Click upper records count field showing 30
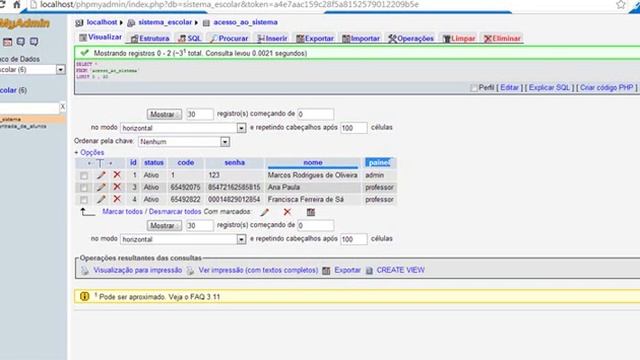 coord(200,114)
